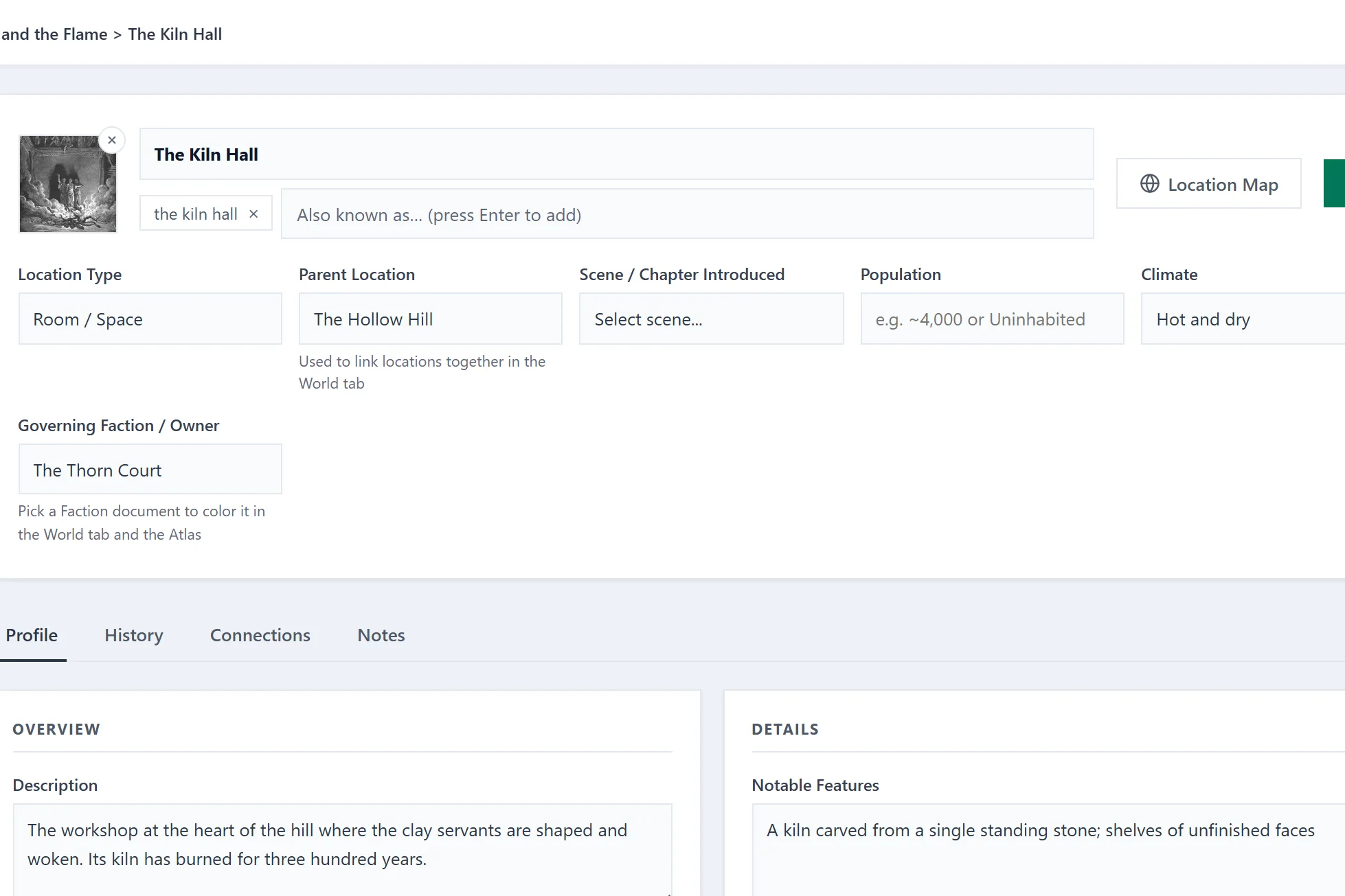This screenshot has width=1345, height=896.
Task: Open the Governing Faction / Owner dropdown
Action: tap(150, 470)
